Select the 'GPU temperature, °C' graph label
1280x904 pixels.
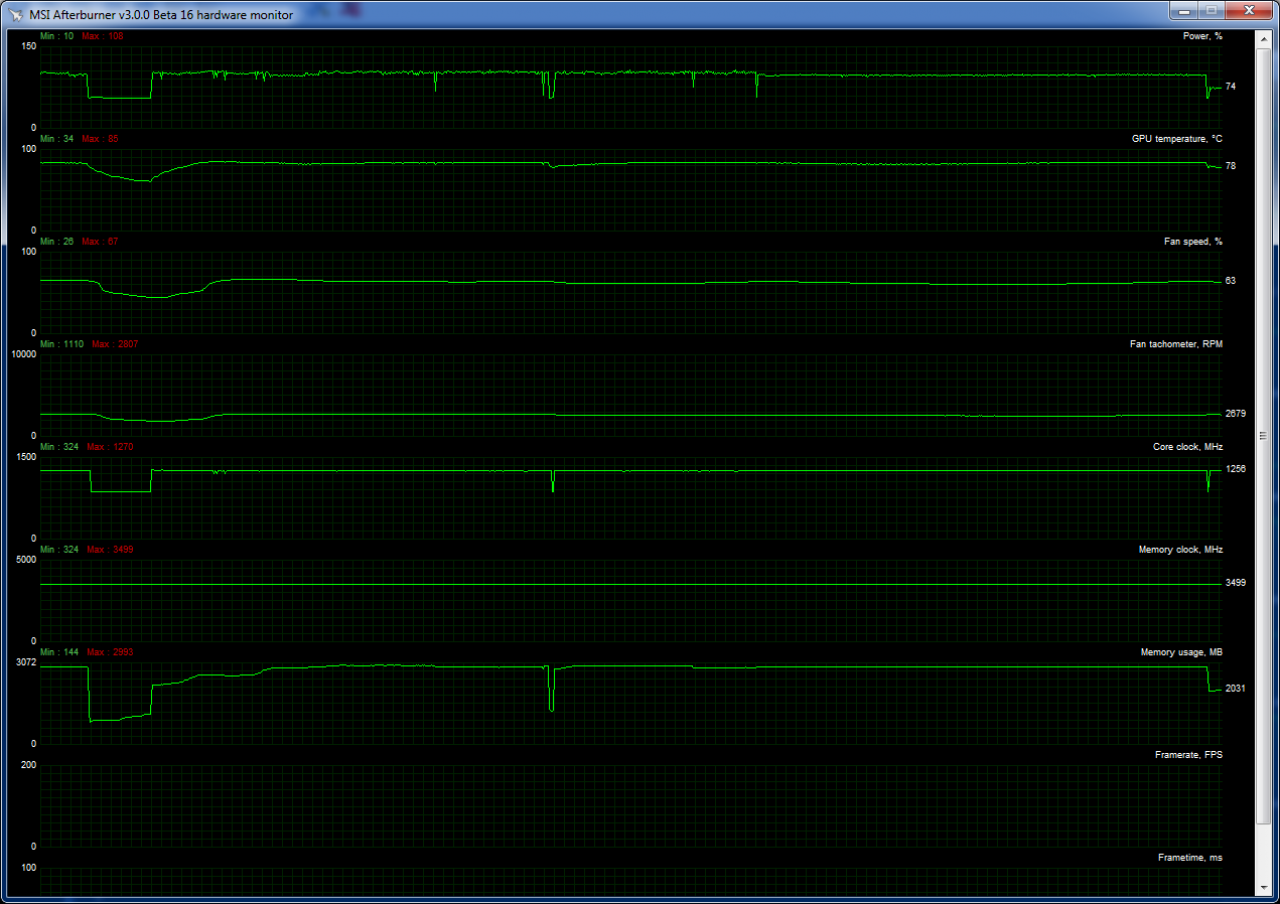point(1177,139)
